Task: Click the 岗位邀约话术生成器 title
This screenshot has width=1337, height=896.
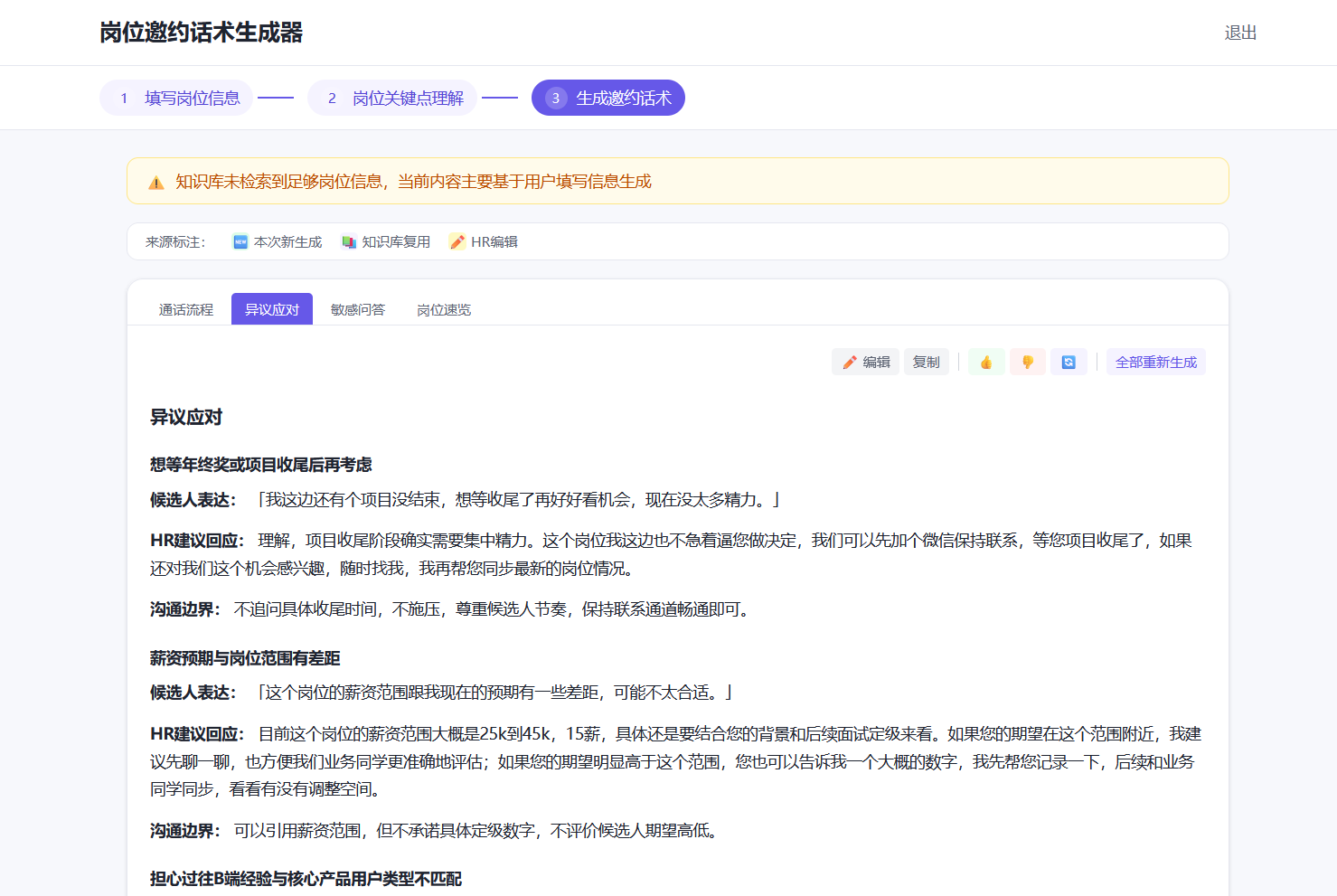Action: pos(201,33)
